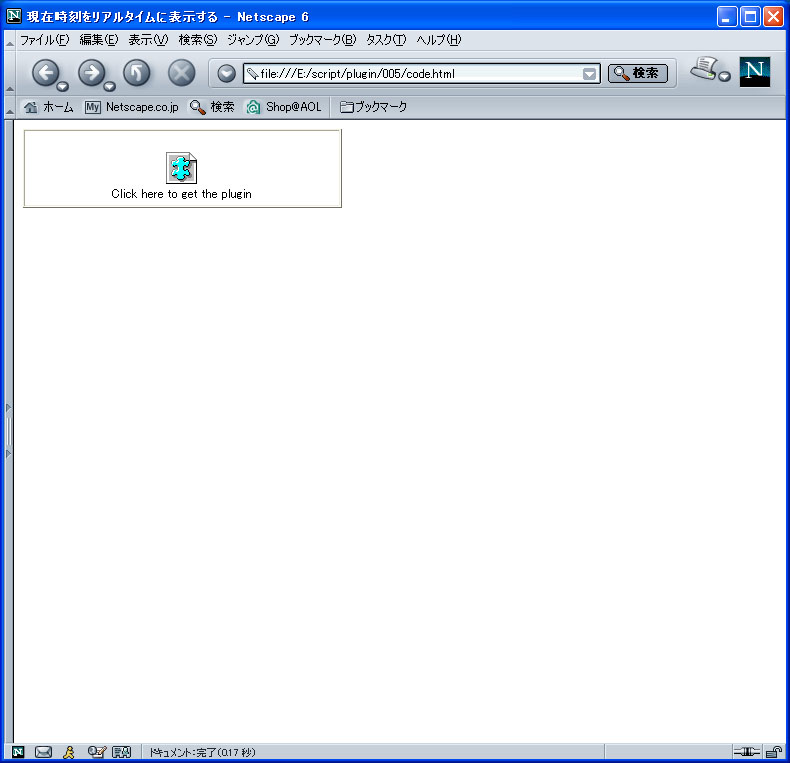Open the 検索(S) menu
Screen dimensions: 790x763
click(x=198, y=40)
